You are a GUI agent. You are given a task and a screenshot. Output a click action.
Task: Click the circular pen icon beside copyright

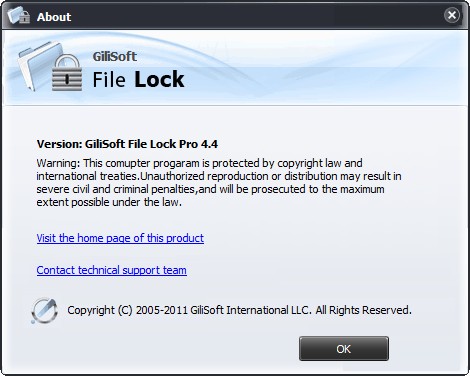tap(44, 310)
